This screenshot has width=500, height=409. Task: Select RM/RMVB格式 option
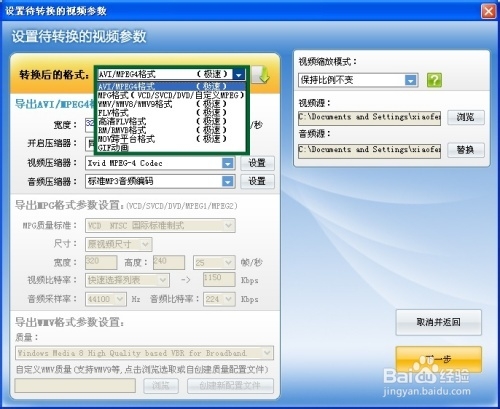pyautogui.click(x=171, y=130)
